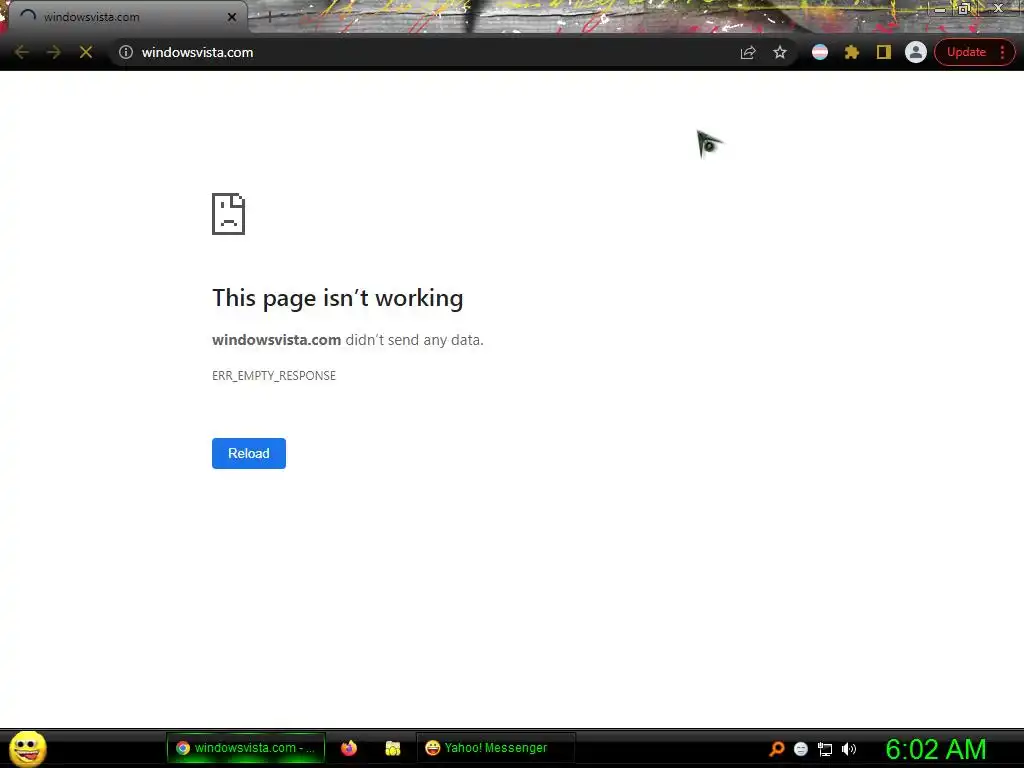Minimize the Chrome window
Screen dimensions: 1024x768
point(940,8)
